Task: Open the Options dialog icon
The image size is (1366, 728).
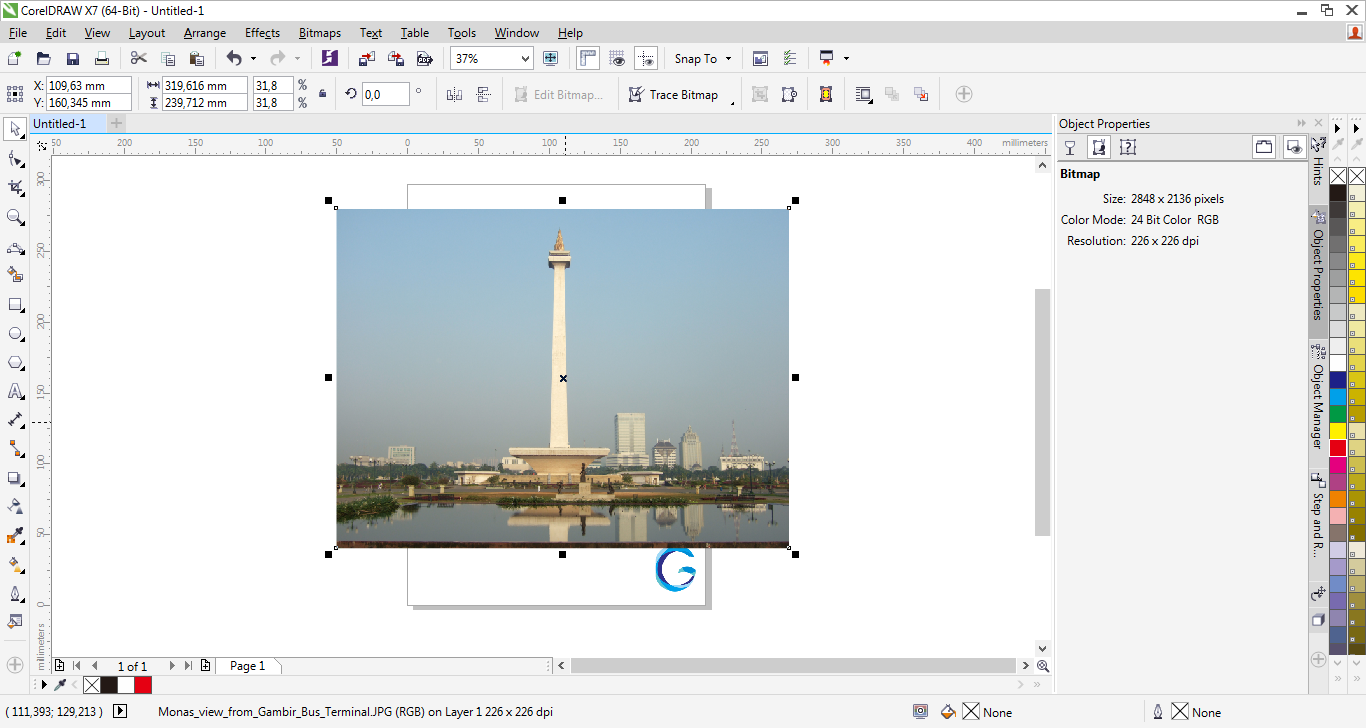Action: (789, 58)
